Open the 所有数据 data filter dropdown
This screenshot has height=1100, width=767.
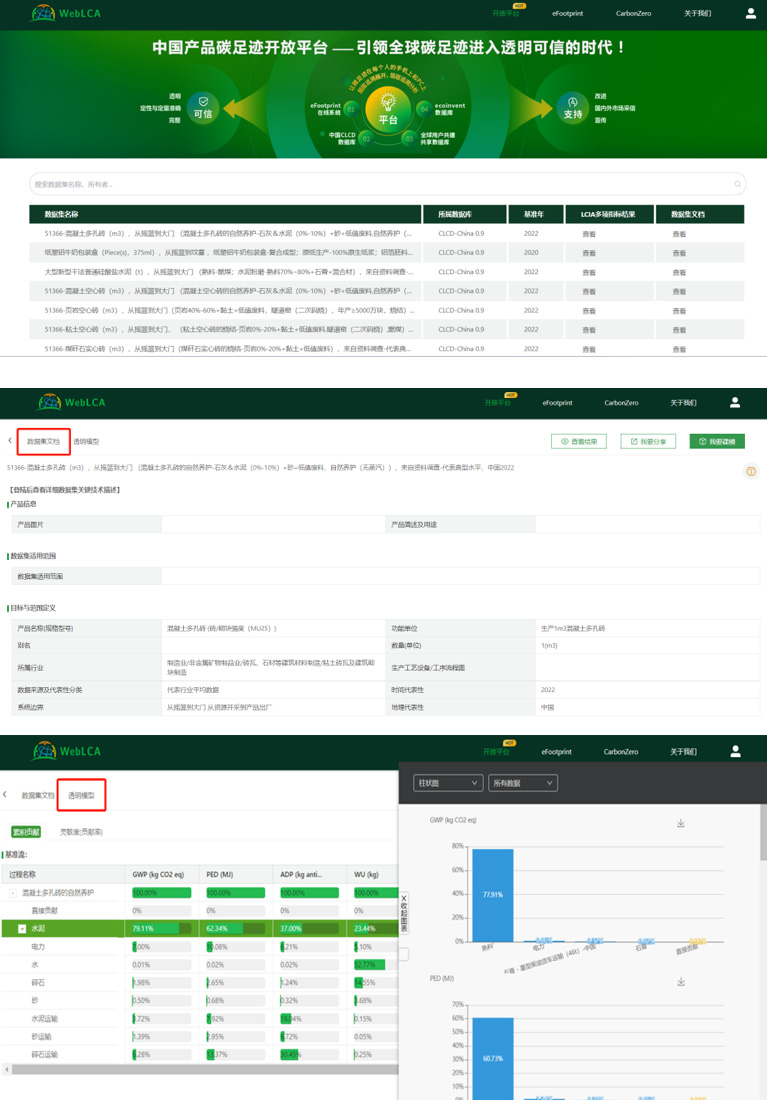523,783
